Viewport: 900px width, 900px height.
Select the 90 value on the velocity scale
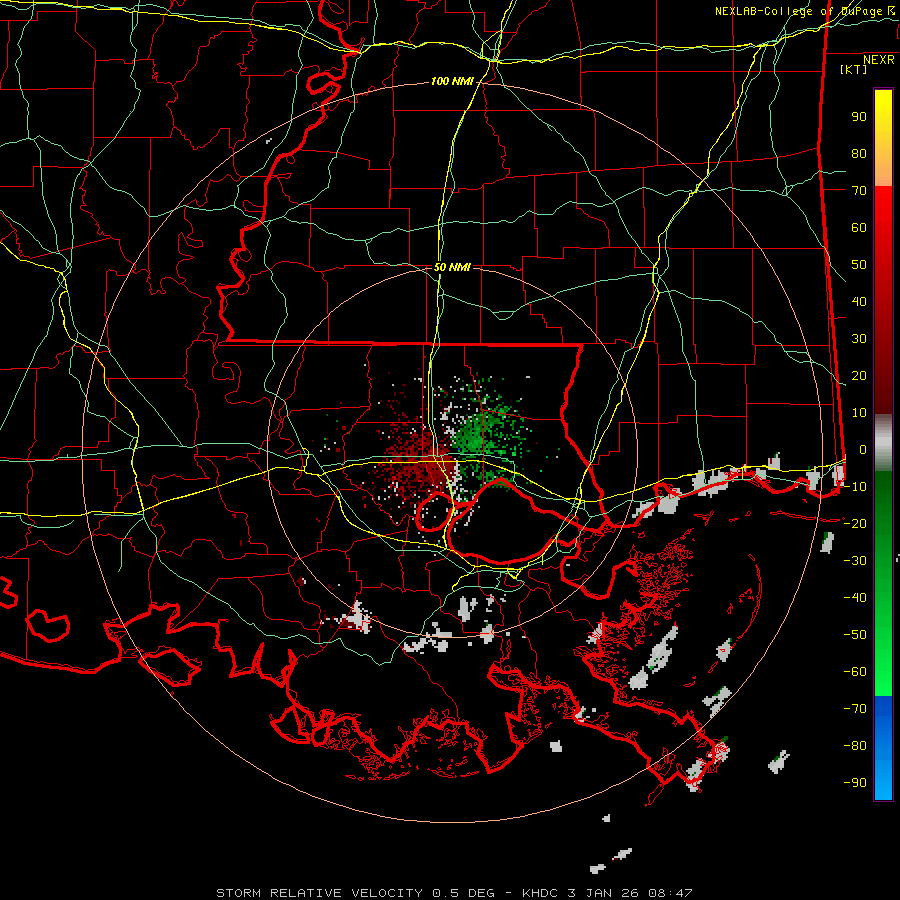[859, 117]
